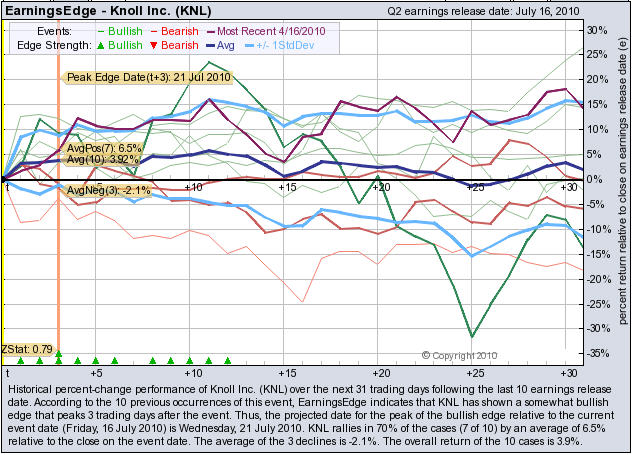This screenshot has width=633, height=455.
Task: Click the navy line swatch before Avg
Action: point(210,45)
